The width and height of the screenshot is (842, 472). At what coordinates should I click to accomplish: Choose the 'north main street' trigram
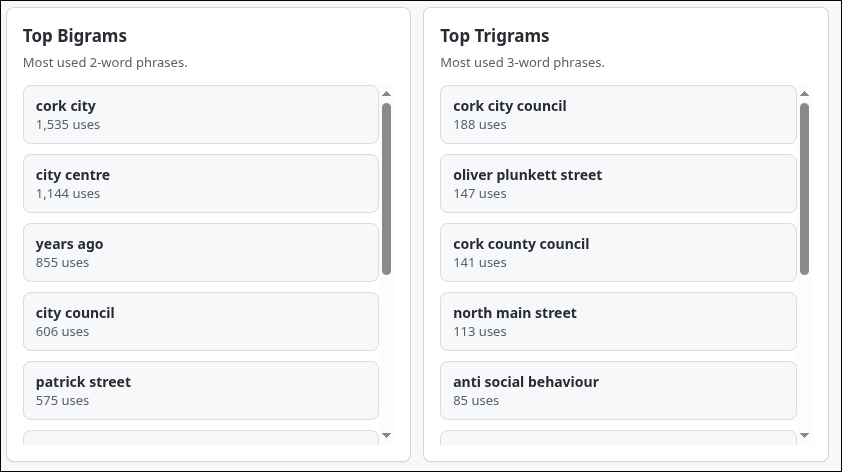pyautogui.click(x=617, y=321)
